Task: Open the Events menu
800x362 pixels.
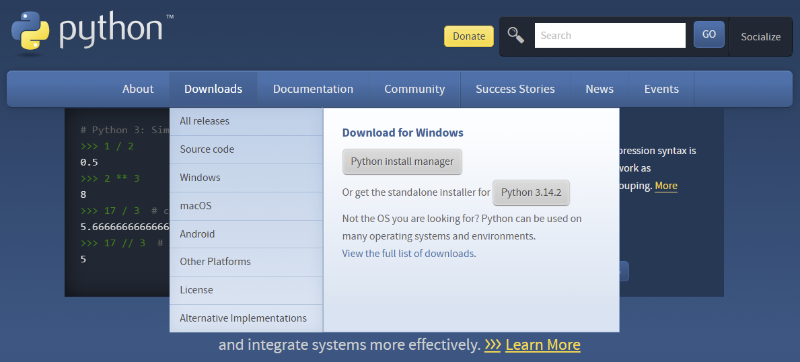Action: [x=661, y=89]
